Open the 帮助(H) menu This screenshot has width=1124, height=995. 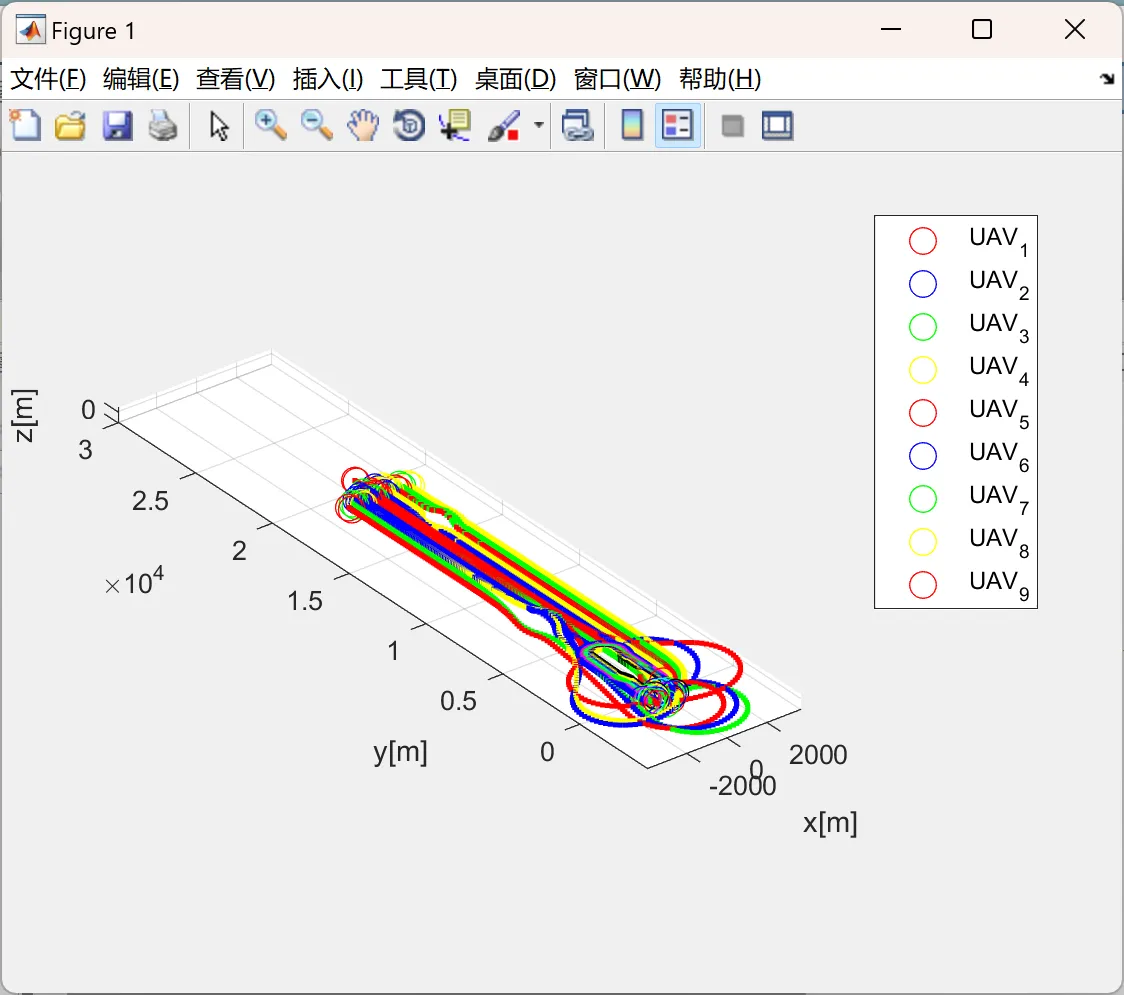[720, 79]
